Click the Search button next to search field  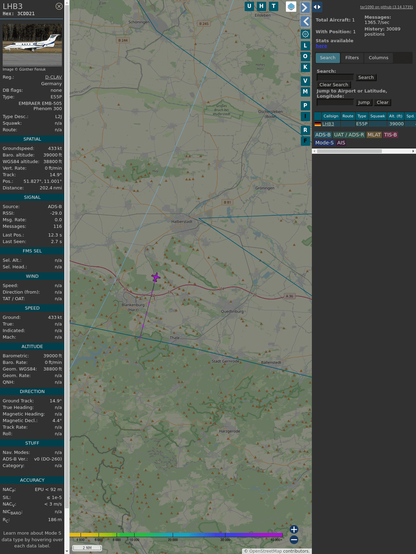coord(366,77)
